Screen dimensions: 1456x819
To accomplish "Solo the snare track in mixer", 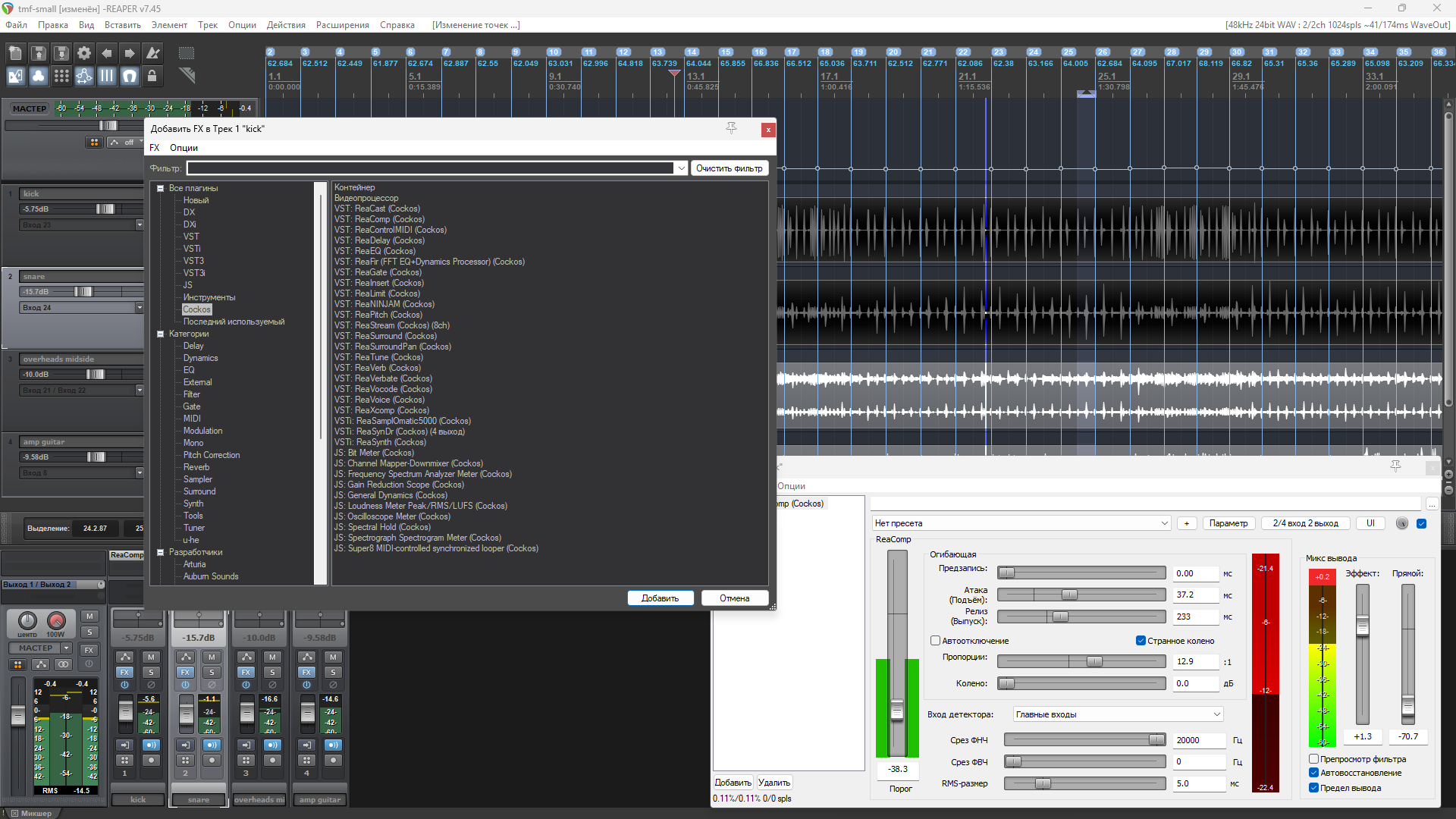I will click(212, 672).
